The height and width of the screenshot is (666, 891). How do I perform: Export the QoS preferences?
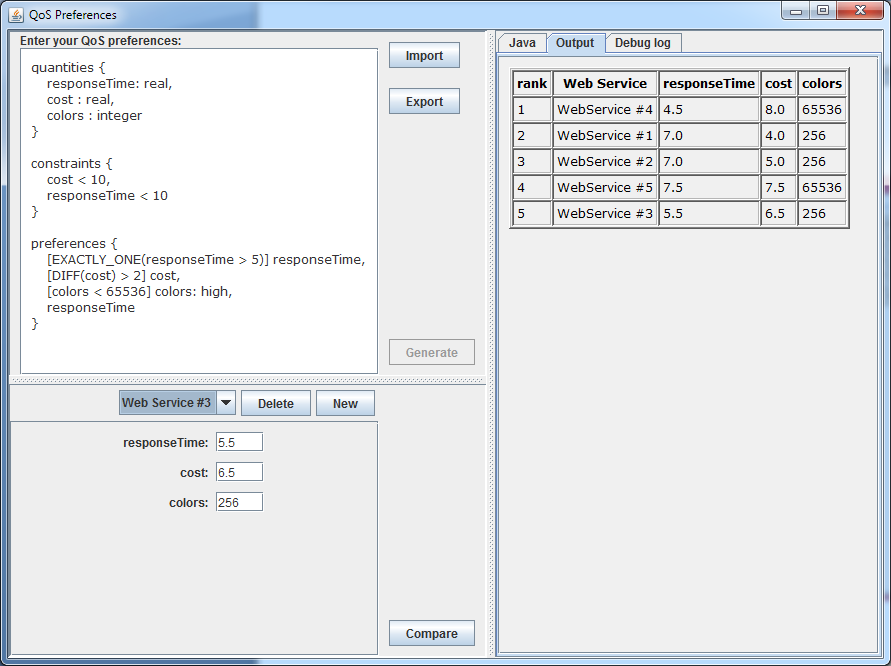tap(424, 101)
